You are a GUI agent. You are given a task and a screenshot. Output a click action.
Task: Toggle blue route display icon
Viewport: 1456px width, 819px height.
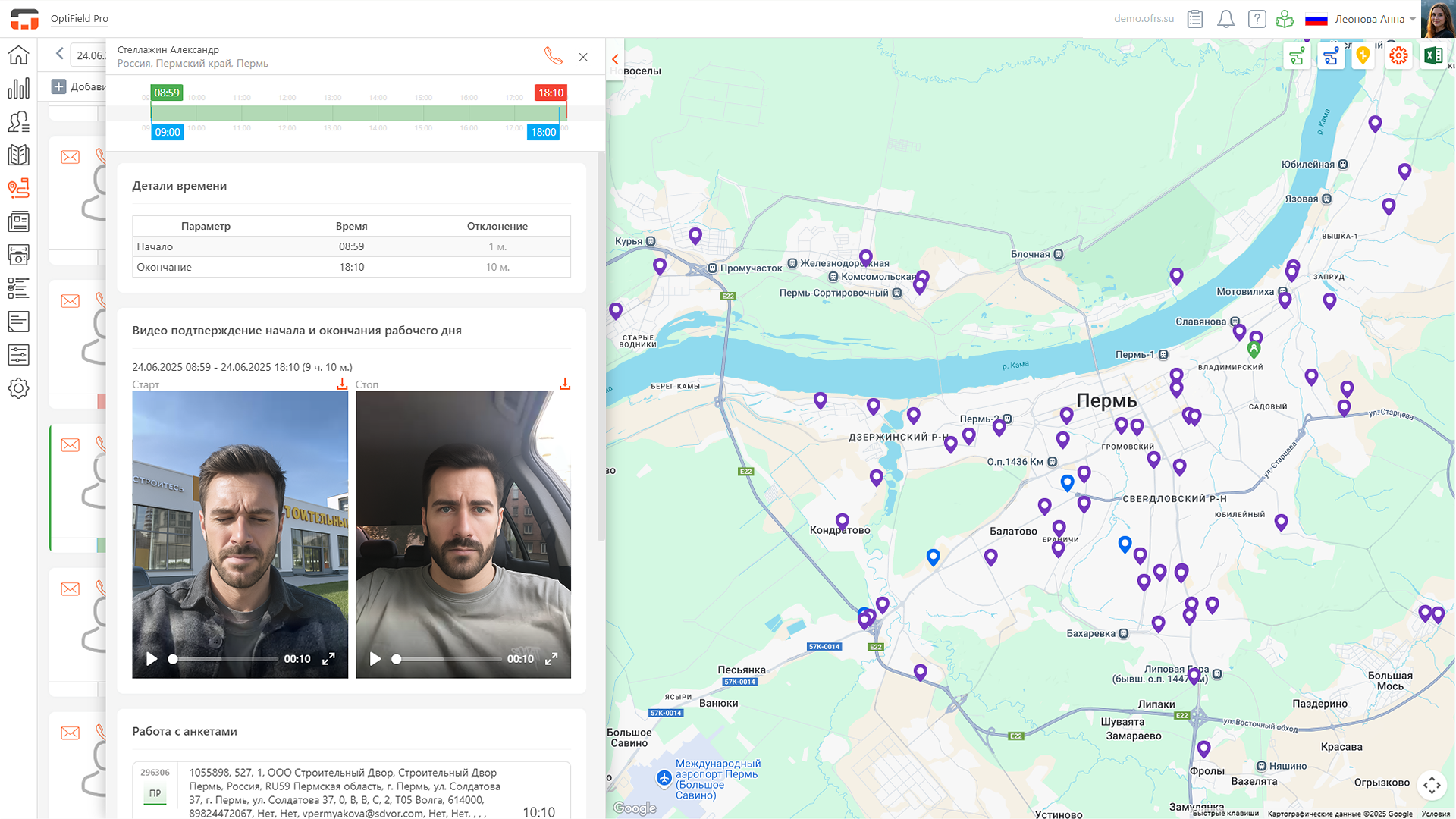(1331, 56)
